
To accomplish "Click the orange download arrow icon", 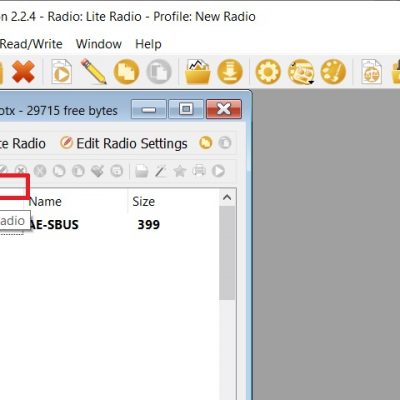I will [x=230, y=72].
